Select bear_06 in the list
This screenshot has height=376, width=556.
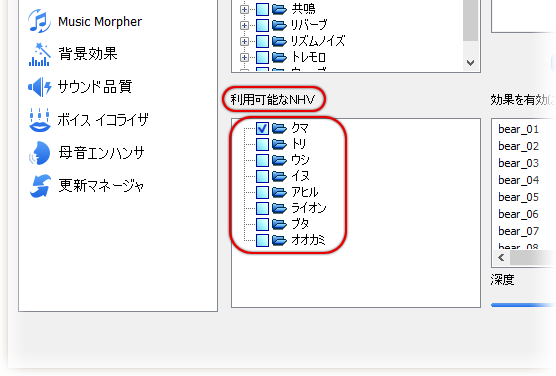(x=518, y=214)
